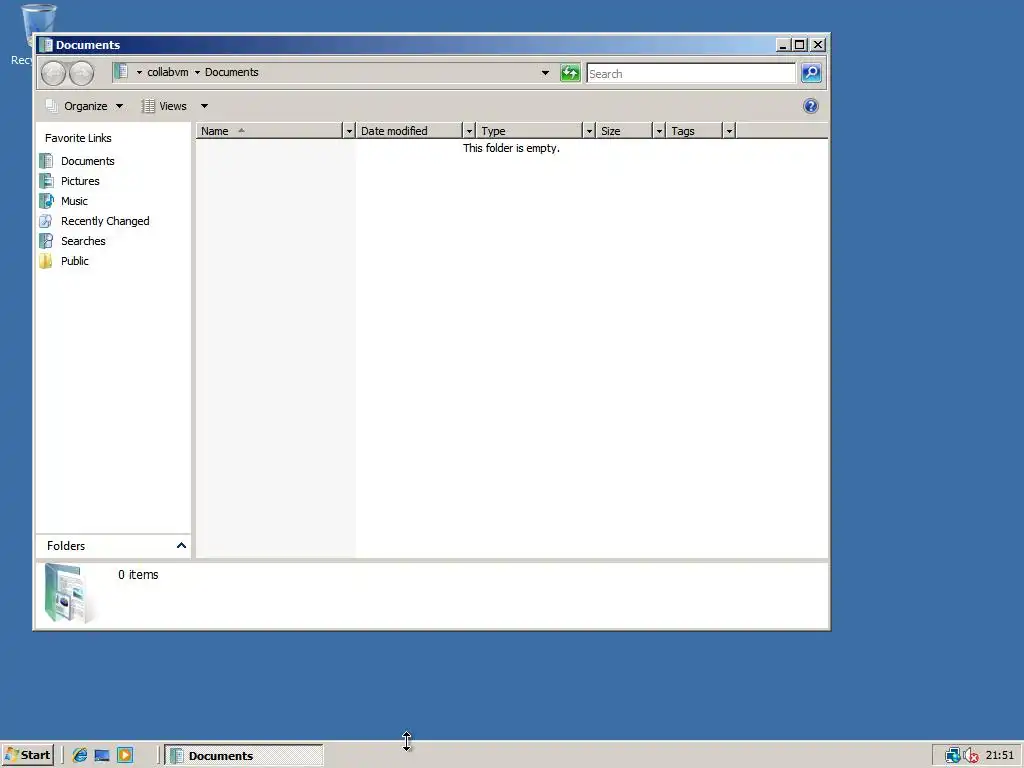Focus the Search input field
Screen dimensions: 1024x768
(x=691, y=73)
